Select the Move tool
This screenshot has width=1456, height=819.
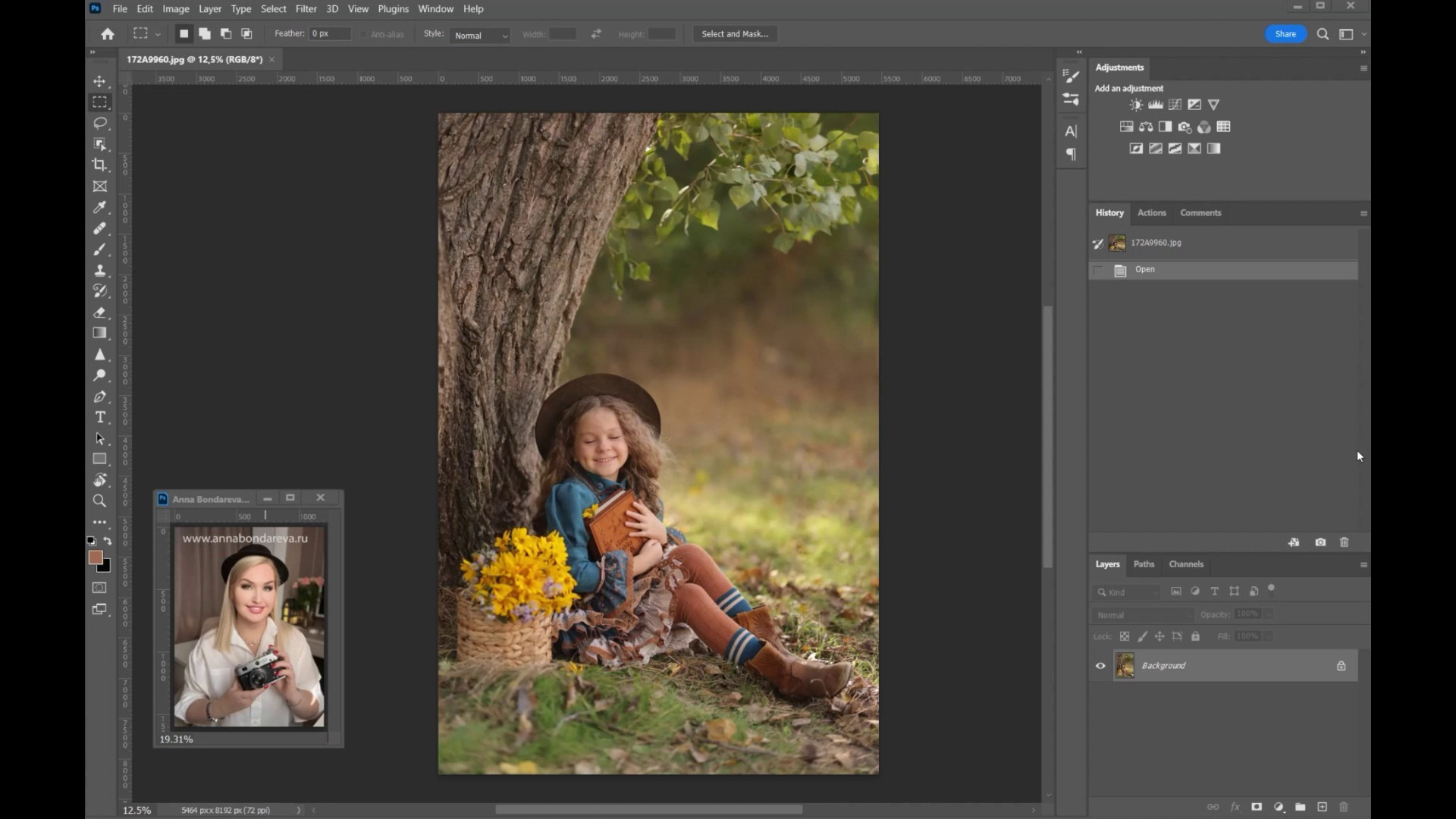[x=99, y=81]
